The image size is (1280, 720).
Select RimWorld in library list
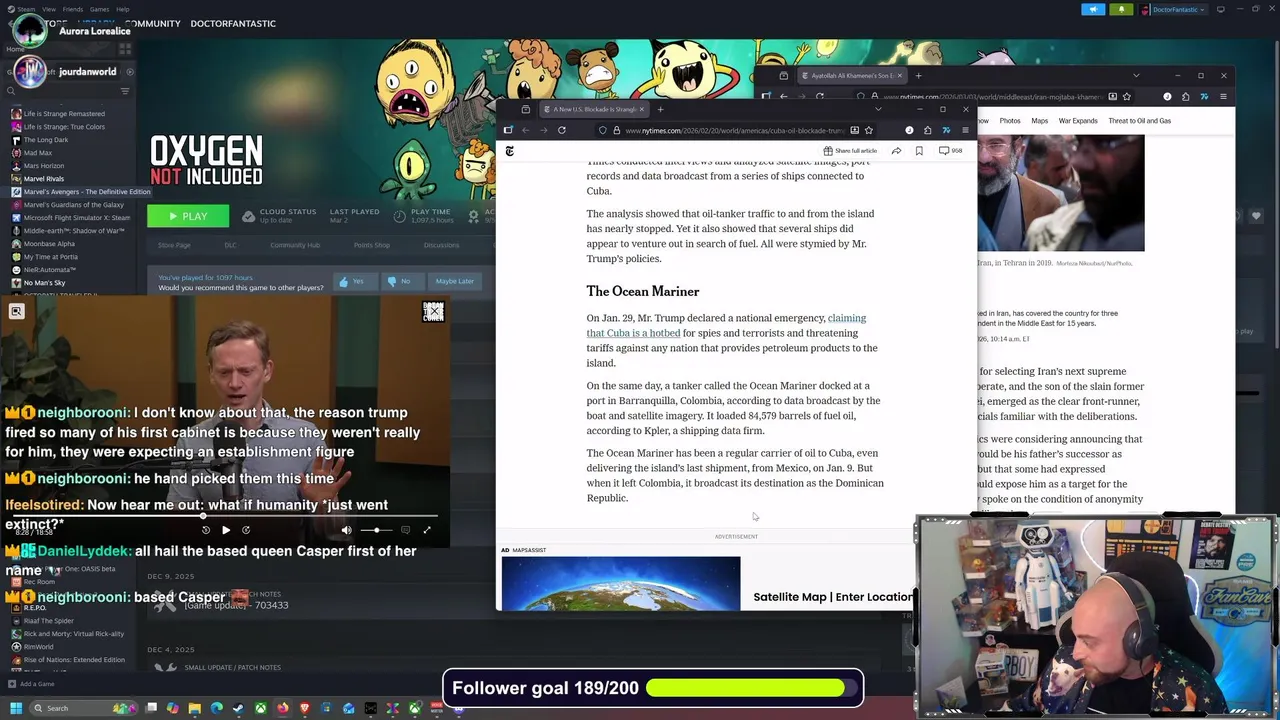pyautogui.click(x=38, y=647)
